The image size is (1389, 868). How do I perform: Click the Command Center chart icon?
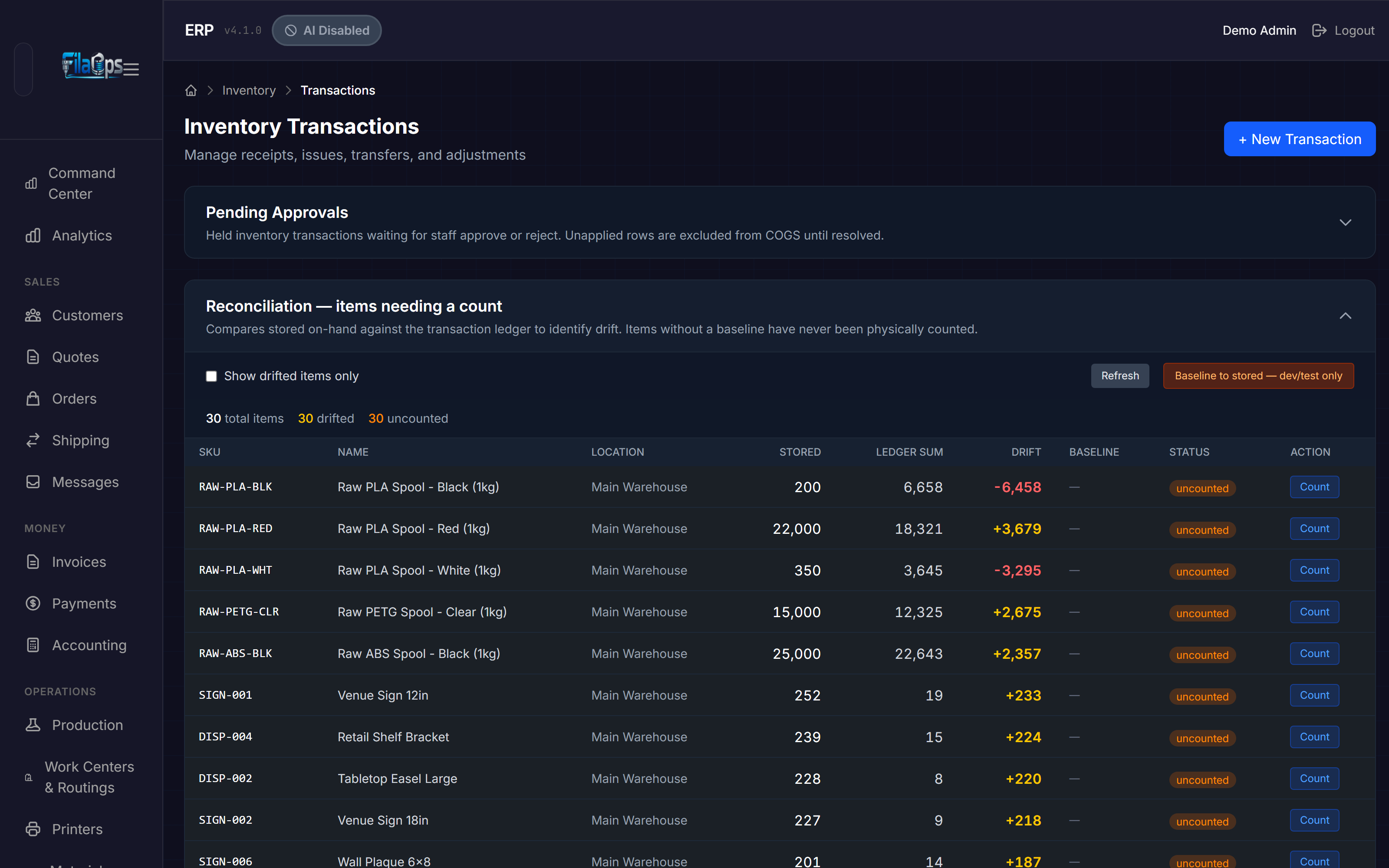(x=31, y=184)
